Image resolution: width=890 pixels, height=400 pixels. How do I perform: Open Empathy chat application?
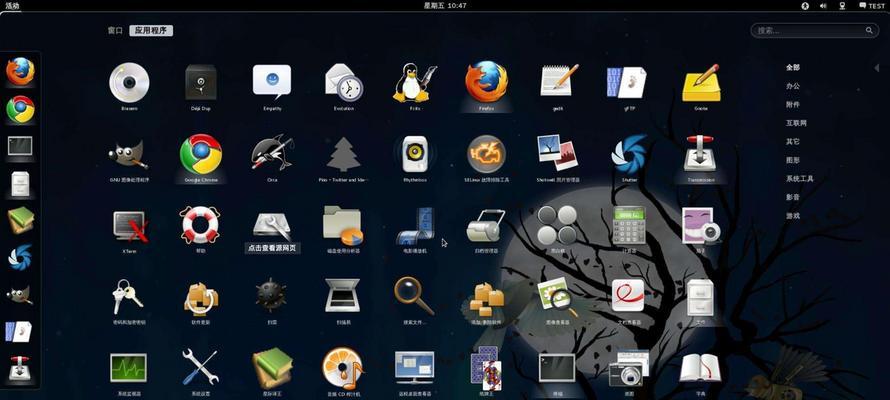coord(272,82)
